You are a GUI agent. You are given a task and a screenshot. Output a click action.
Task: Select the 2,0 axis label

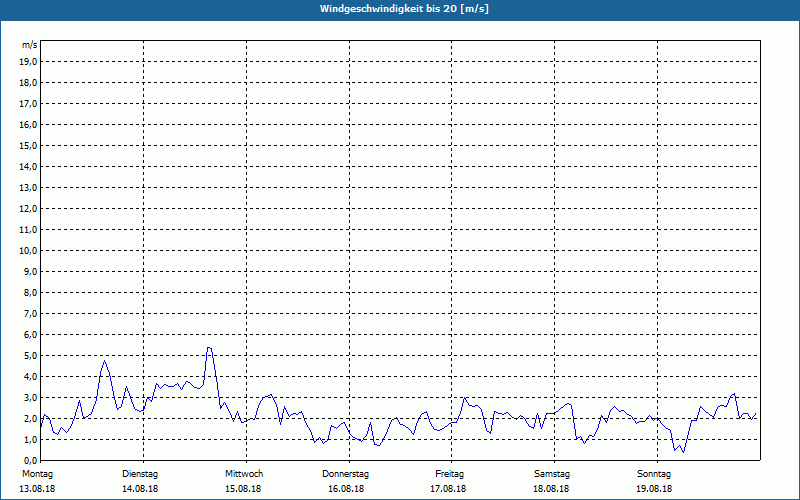[x=29, y=419]
